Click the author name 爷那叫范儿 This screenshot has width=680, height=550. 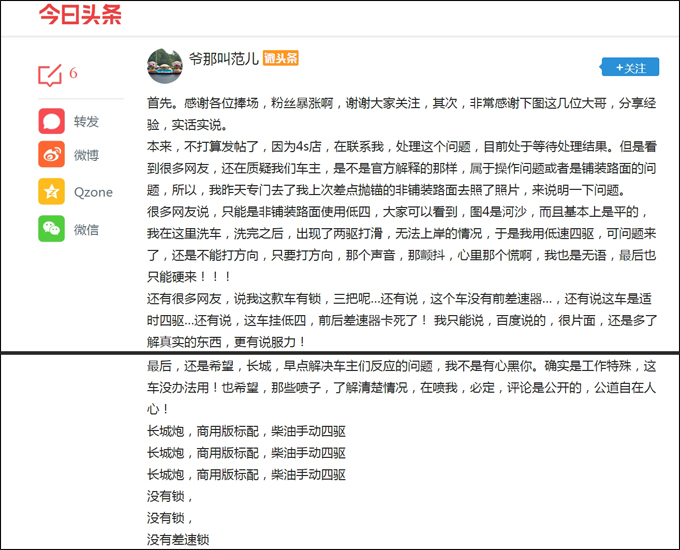pyautogui.click(x=224, y=59)
